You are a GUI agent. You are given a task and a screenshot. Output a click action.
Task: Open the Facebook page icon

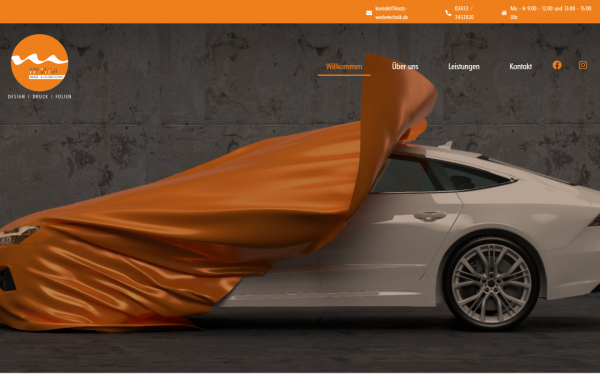click(557, 65)
